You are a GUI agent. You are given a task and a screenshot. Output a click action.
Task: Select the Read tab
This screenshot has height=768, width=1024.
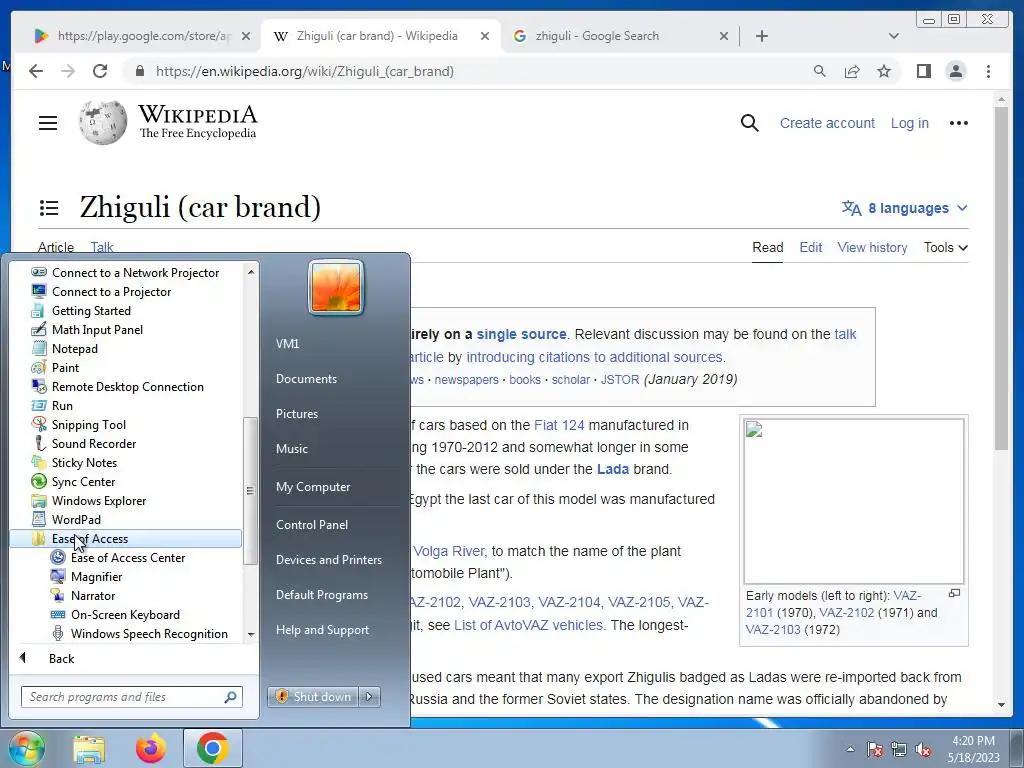[x=767, y=248]
